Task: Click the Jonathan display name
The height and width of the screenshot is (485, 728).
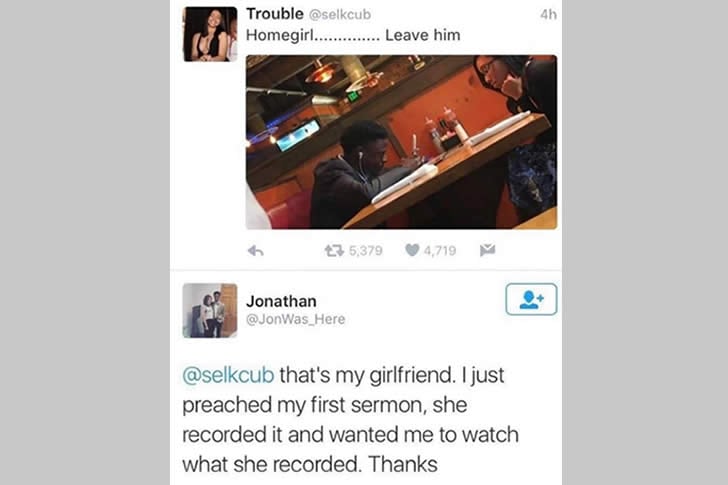Action: 281,301
